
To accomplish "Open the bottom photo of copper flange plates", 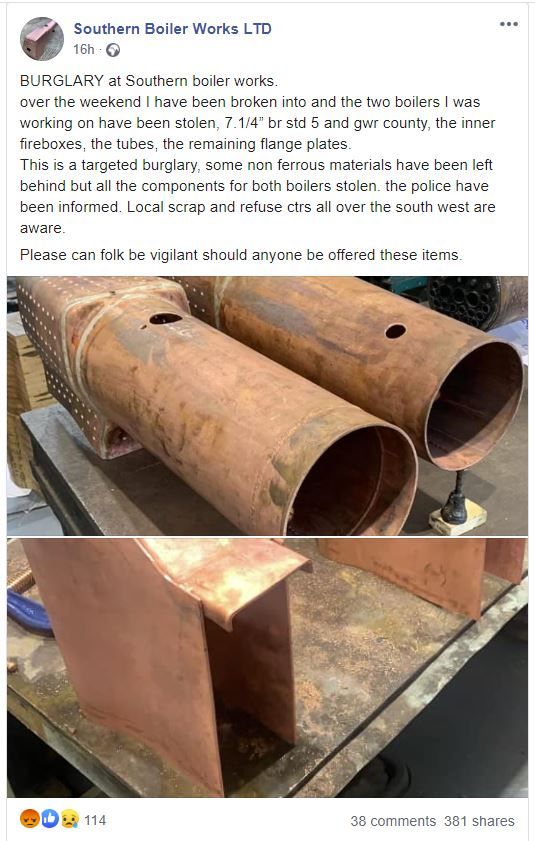I will tap(267, 668).
